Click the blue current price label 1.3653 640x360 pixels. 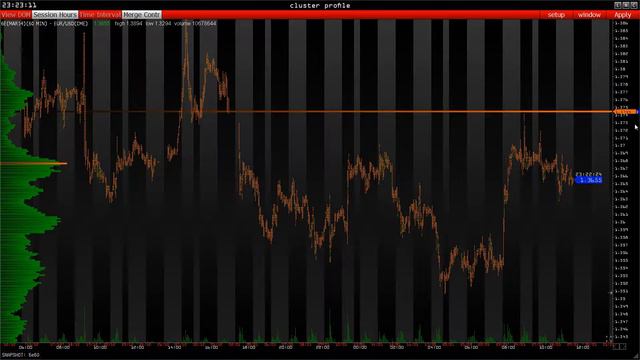tap(589, 180)
